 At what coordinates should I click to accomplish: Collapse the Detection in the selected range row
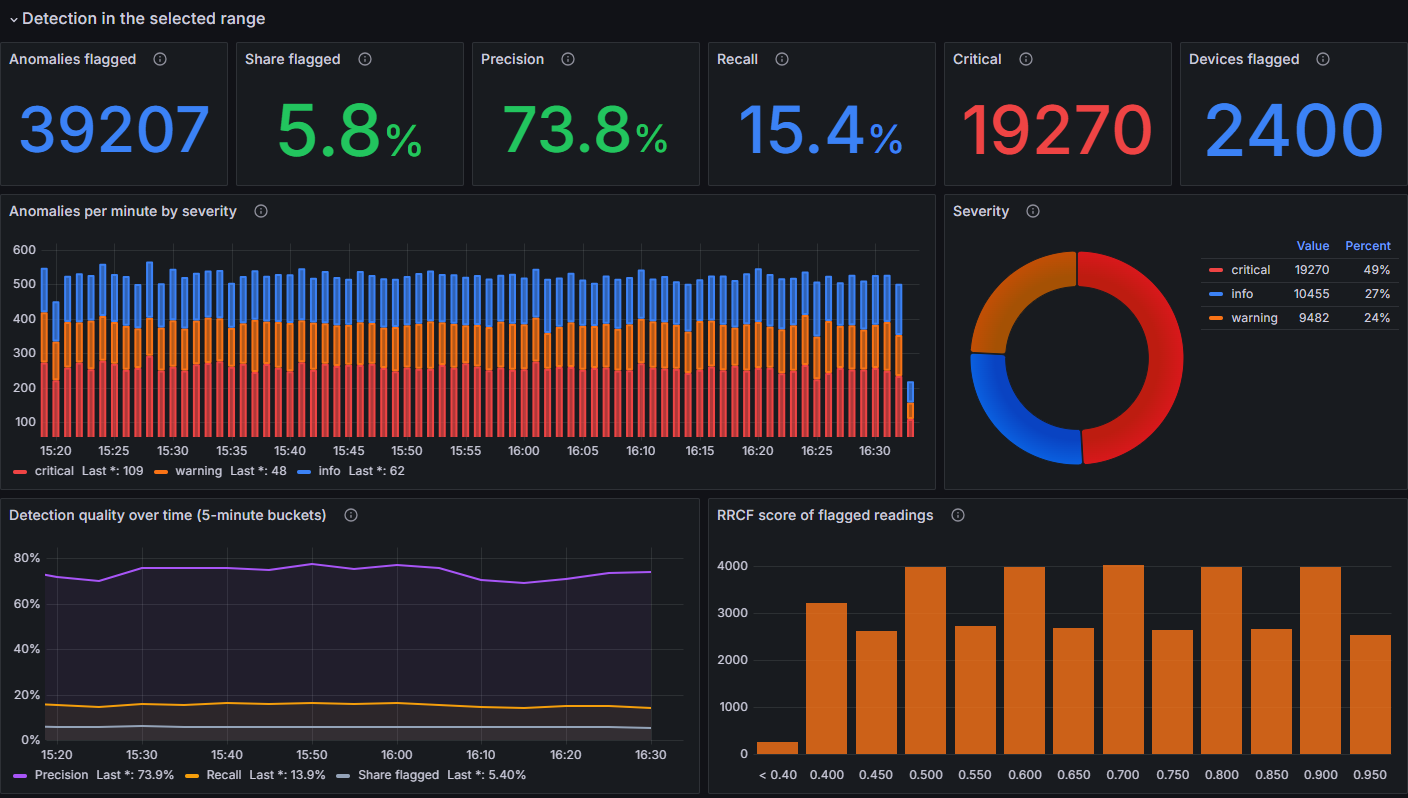(x=137, y=18)
